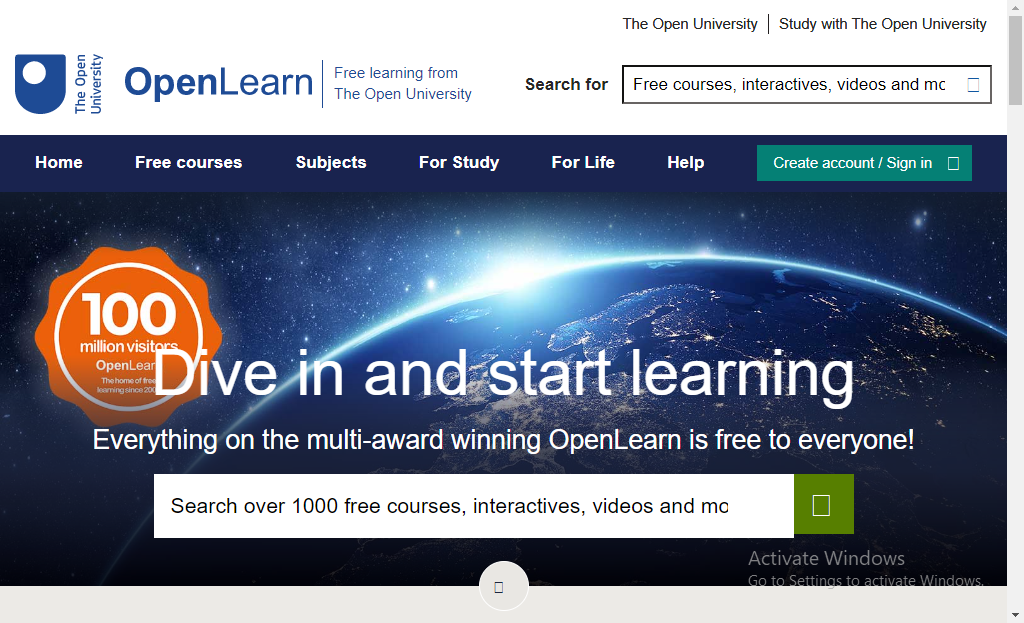The image size is (1024, 623).
Task: Open the Free courses menu item
Action: coord(189,163)
